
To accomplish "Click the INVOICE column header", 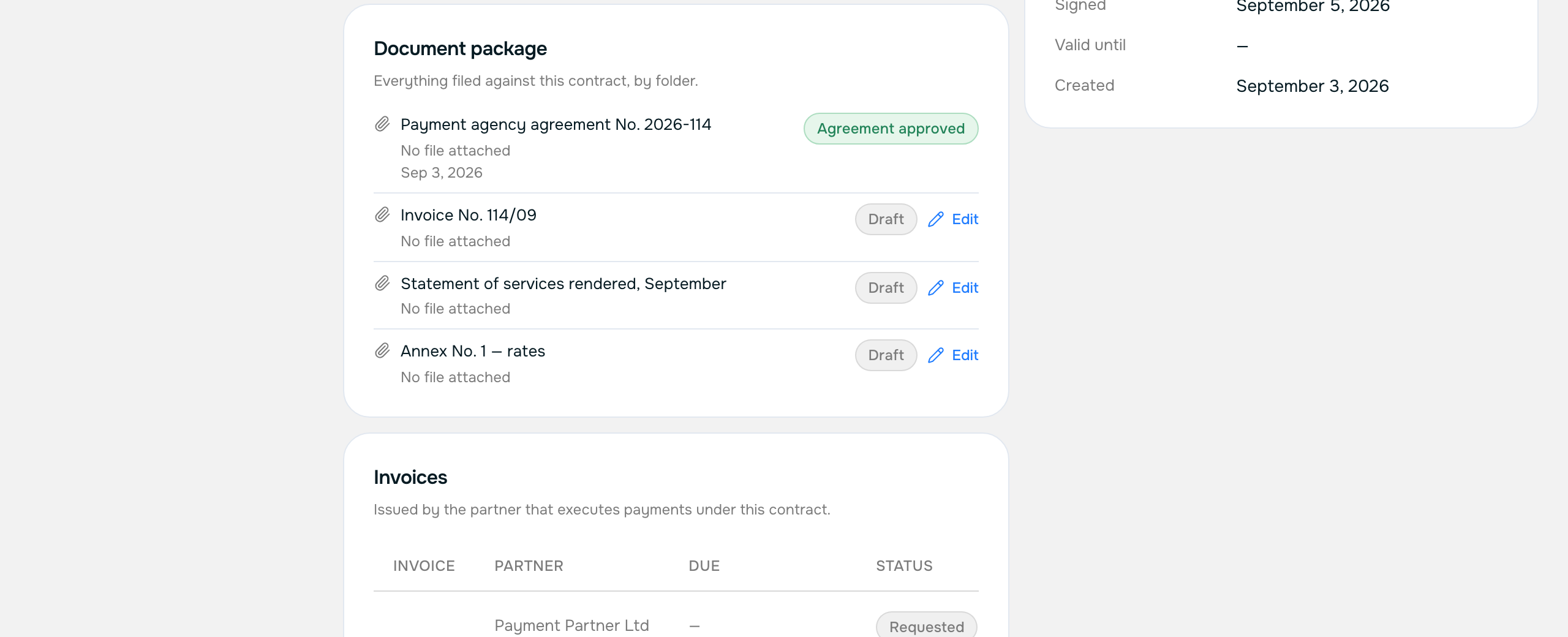I will [x=424, y=566].
